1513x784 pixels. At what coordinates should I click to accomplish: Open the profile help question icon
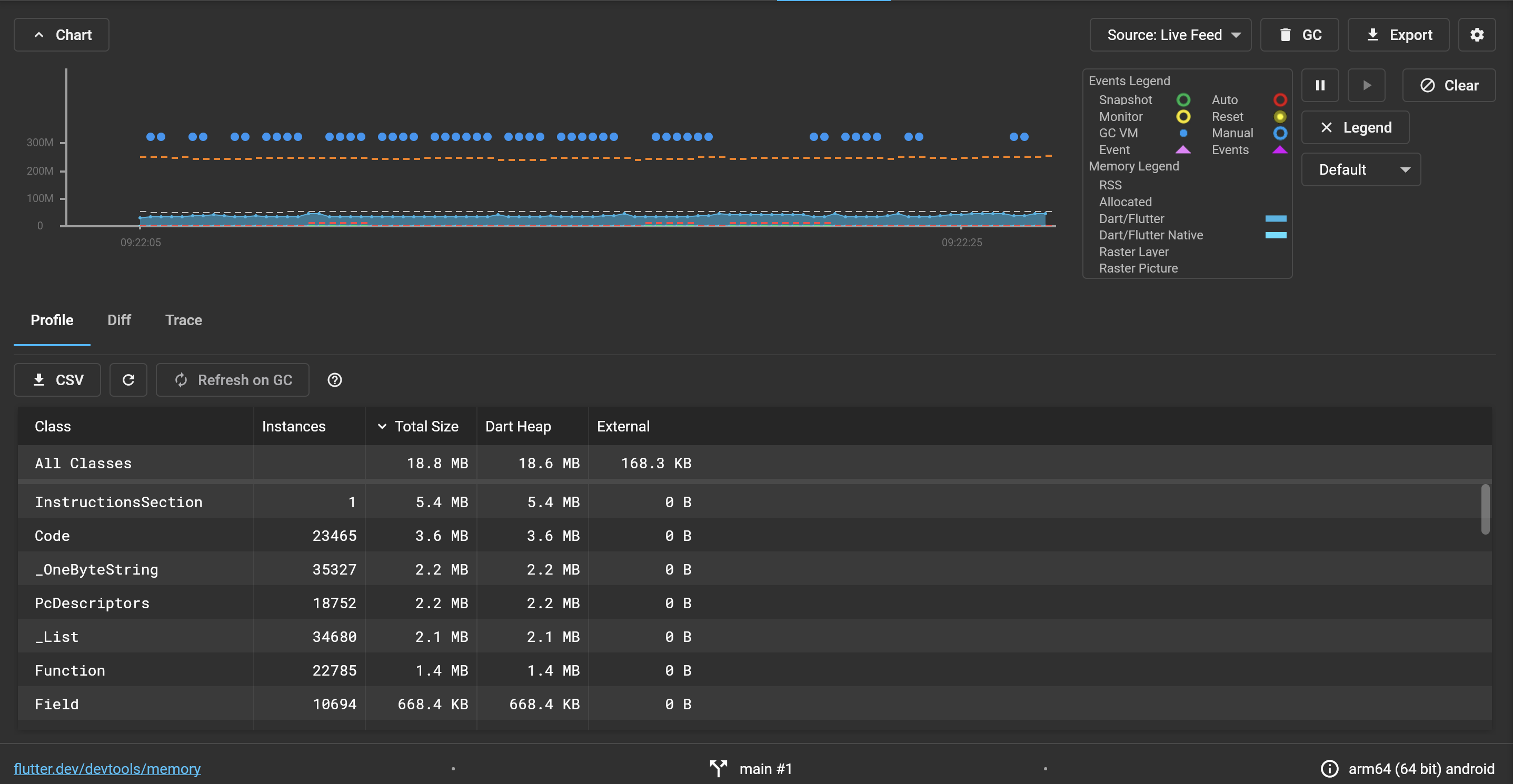point(335,380)
